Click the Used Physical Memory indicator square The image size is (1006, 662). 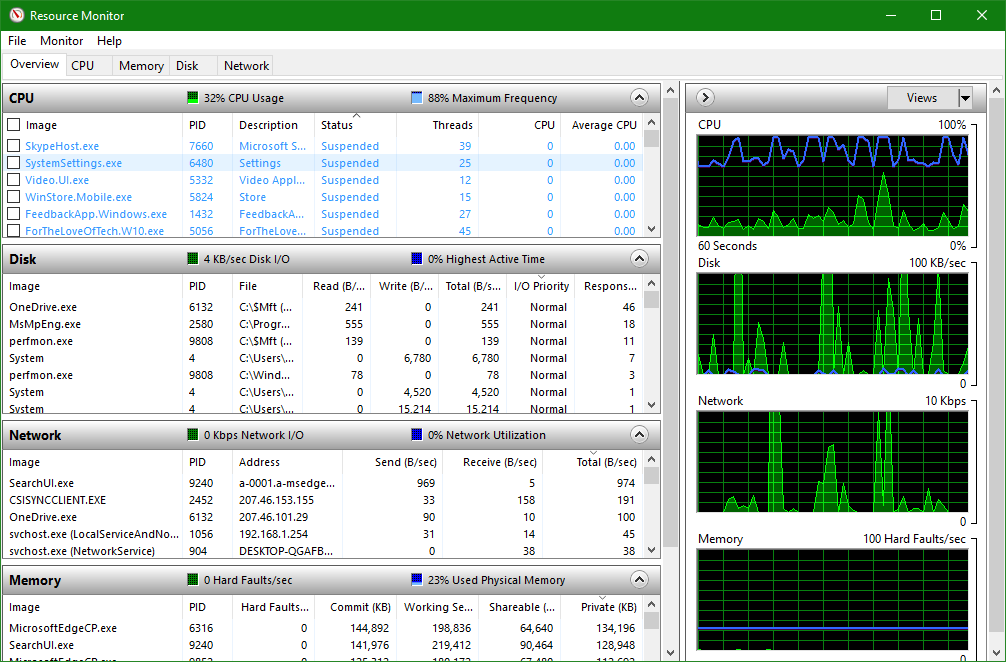pyautogui.click(x=417, y=580)
